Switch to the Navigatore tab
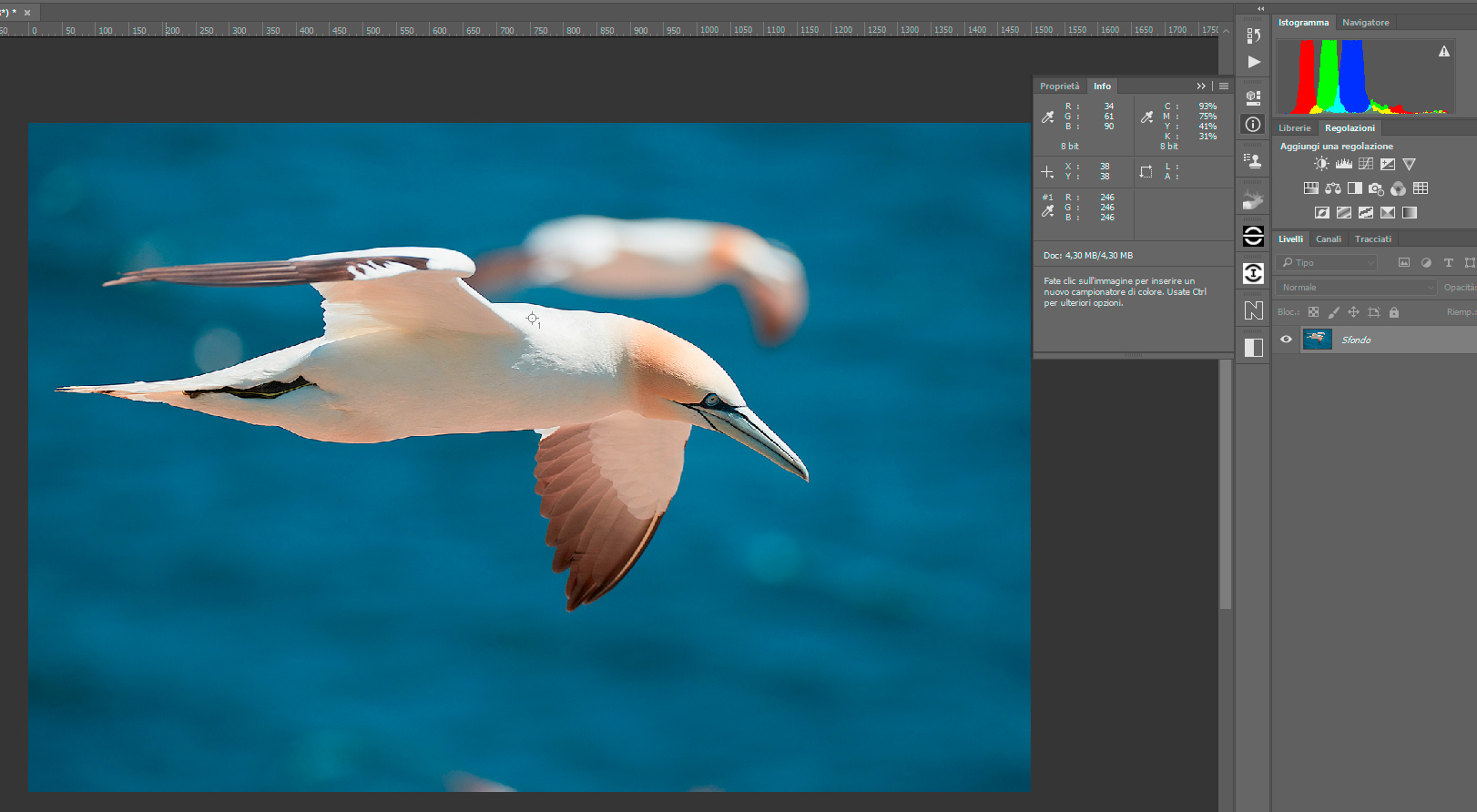This screenshot has height=812, width=1477. point(1365,23)
